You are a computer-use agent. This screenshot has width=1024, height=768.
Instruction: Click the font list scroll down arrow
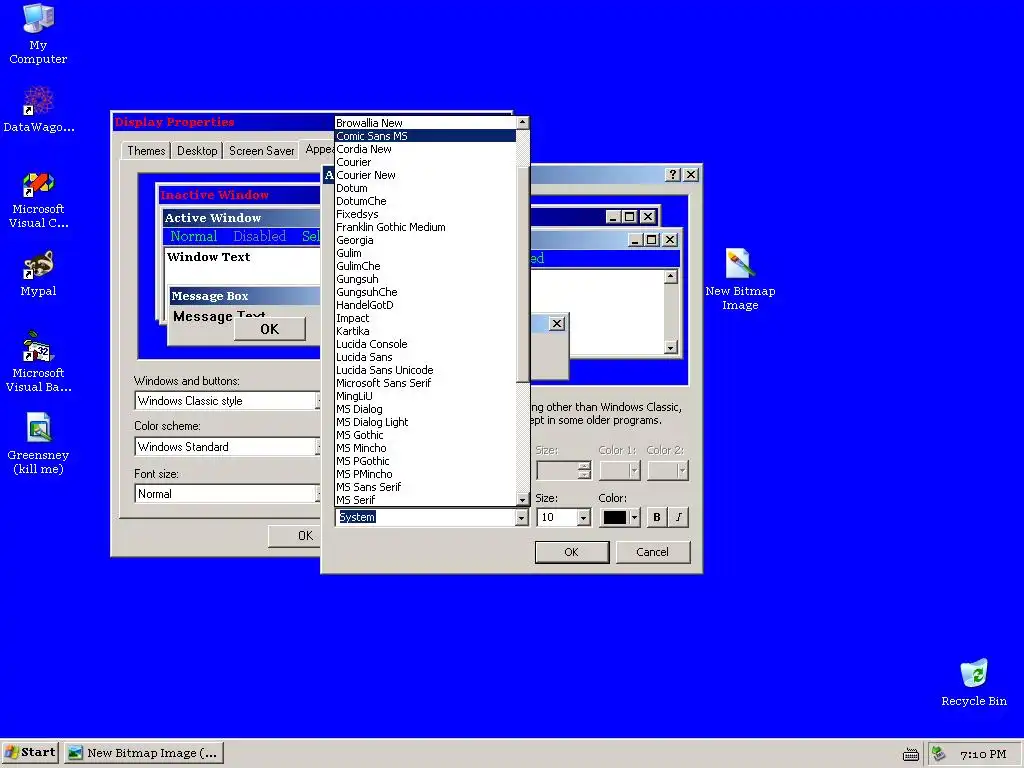(522, 500)
